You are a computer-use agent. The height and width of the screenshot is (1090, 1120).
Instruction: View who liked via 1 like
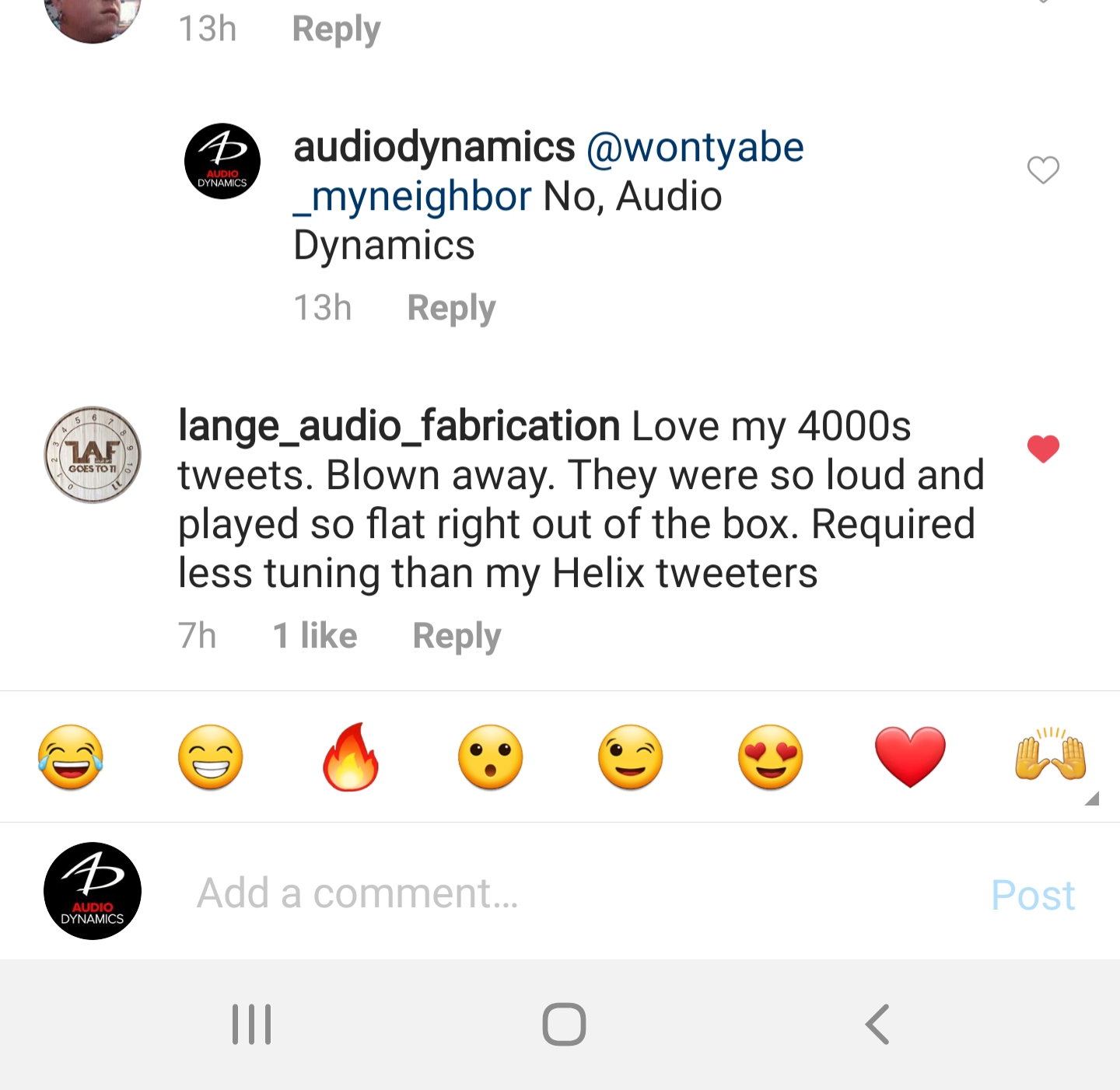click(x=315, y=636)
